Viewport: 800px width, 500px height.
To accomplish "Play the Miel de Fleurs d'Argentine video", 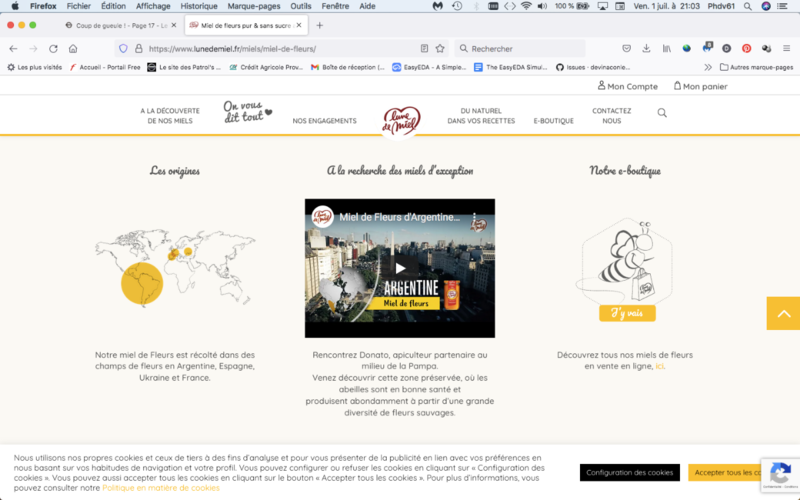I will click(400, 268).
